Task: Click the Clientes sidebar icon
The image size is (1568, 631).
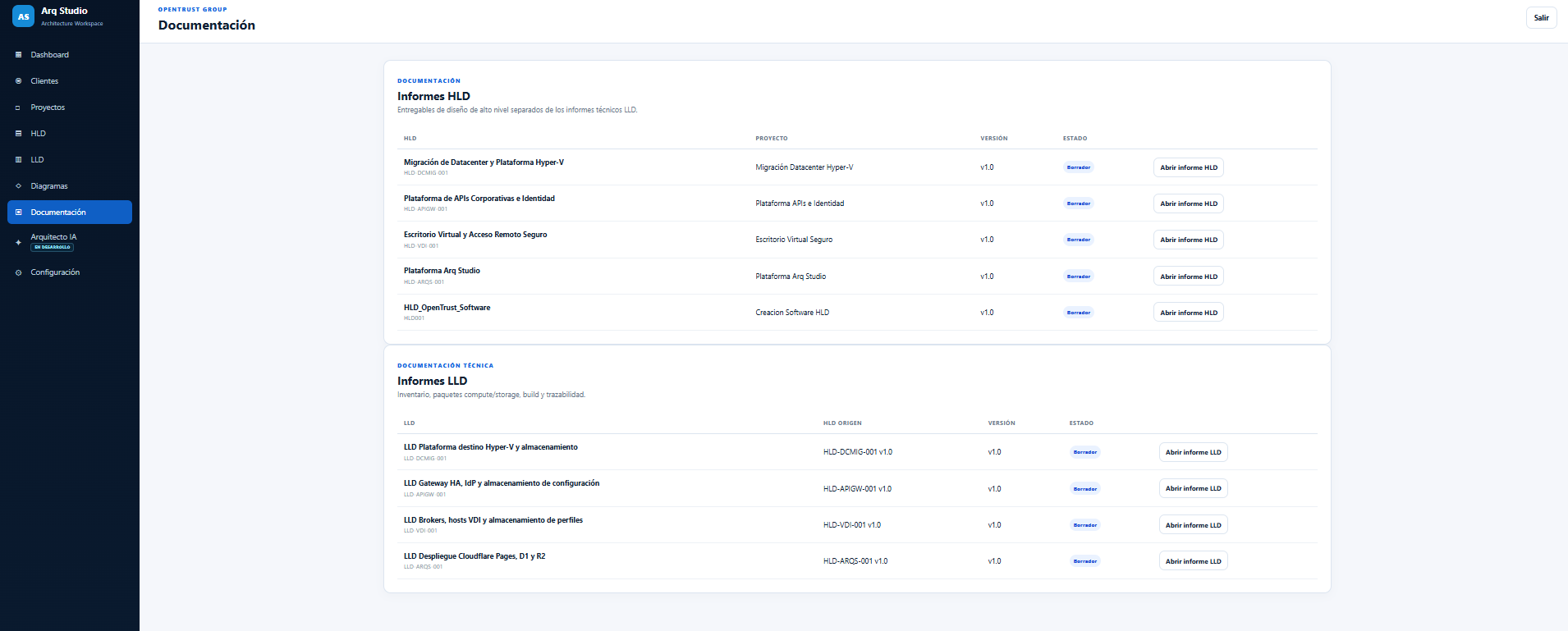Action: [x=18, y=81]
